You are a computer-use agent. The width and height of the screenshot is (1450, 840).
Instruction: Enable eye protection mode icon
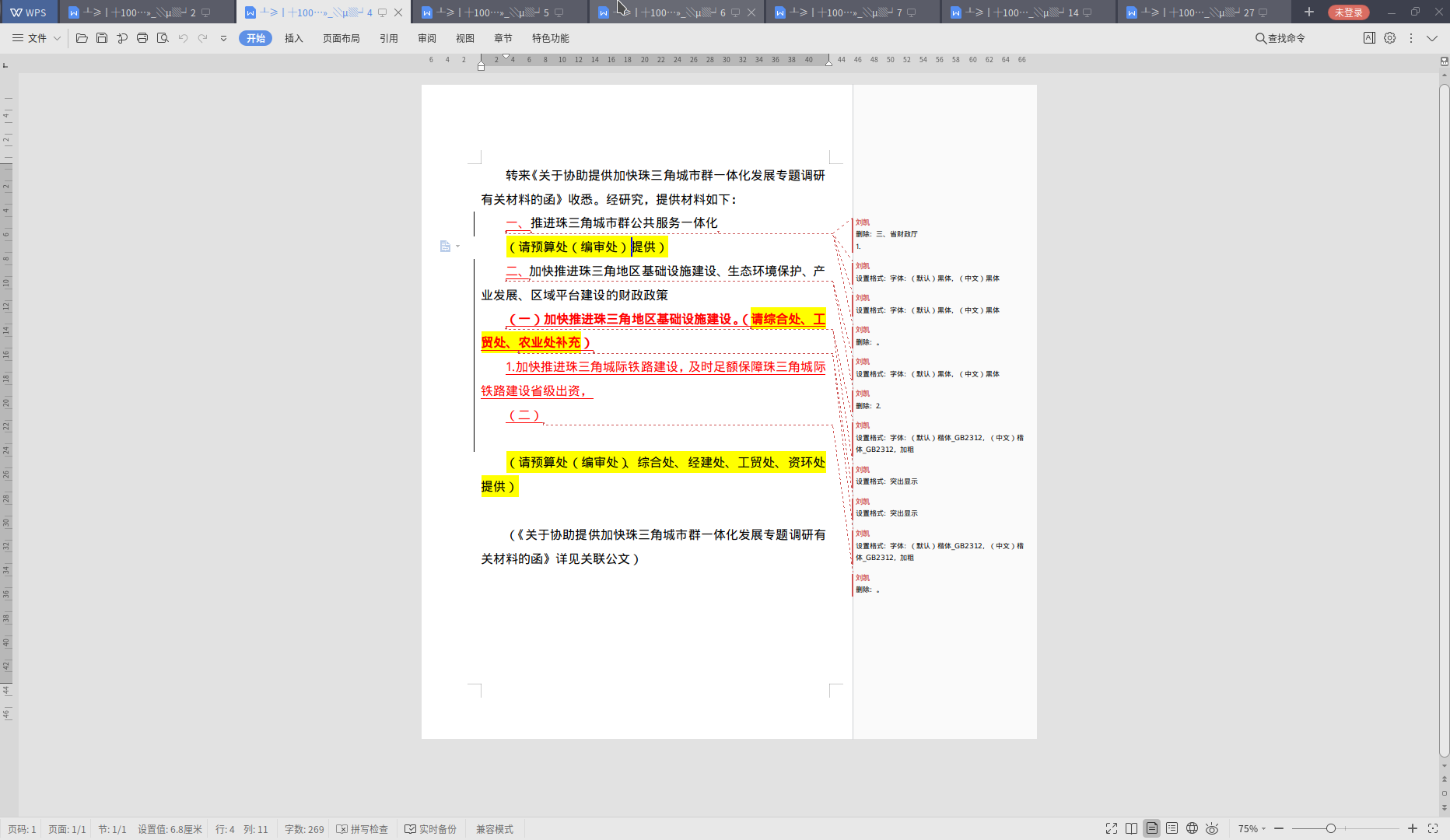[x=1212, y=829]
